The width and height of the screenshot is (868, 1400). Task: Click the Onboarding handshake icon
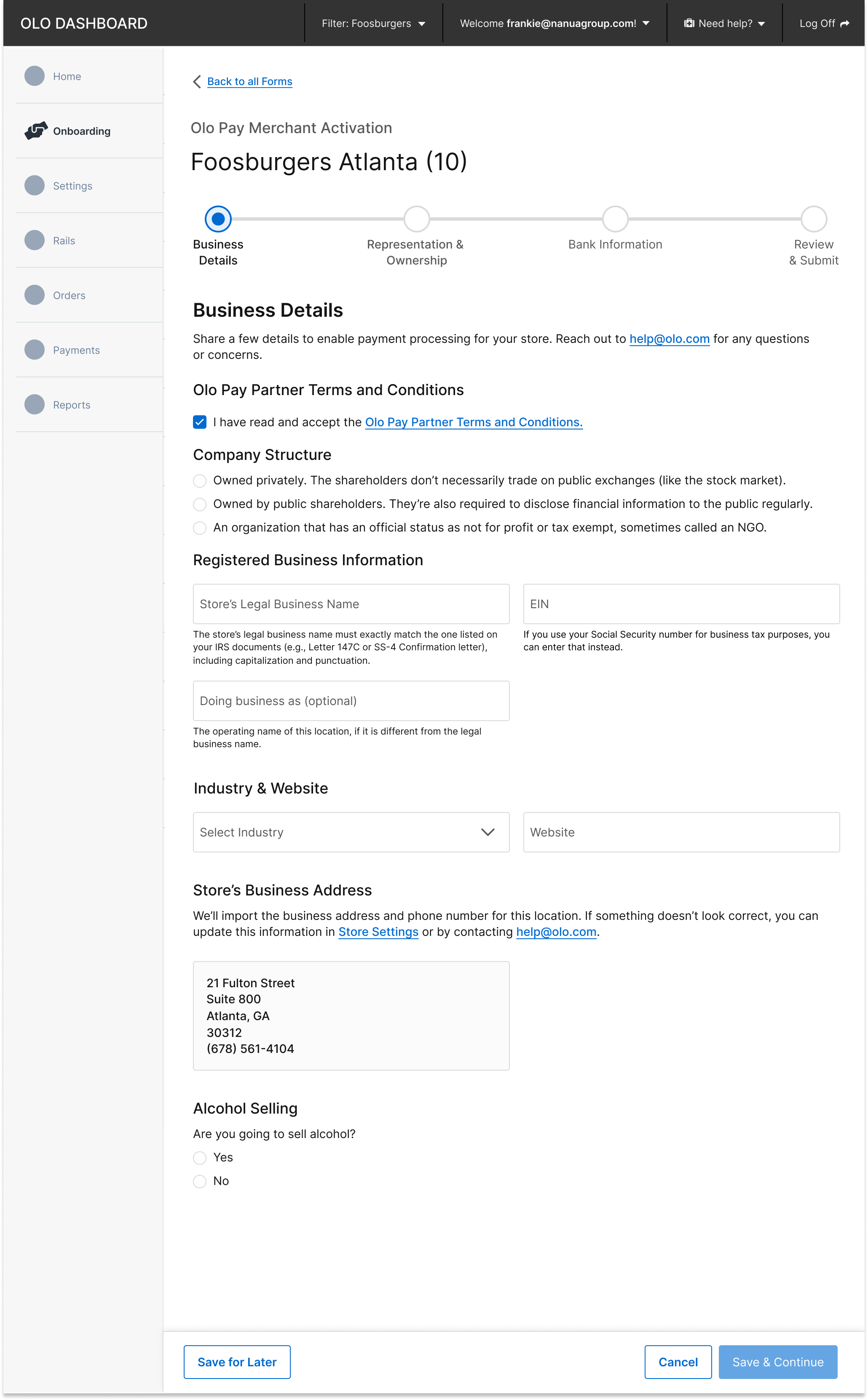coord(35,131)
